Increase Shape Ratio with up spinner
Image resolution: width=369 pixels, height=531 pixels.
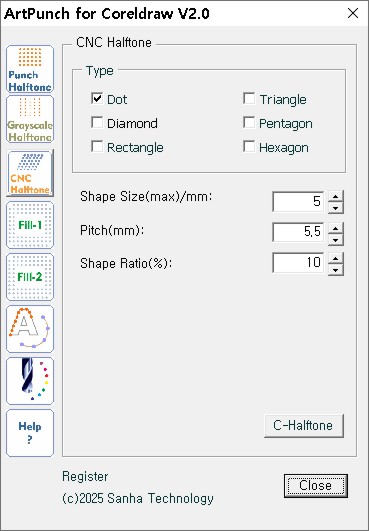335,258
